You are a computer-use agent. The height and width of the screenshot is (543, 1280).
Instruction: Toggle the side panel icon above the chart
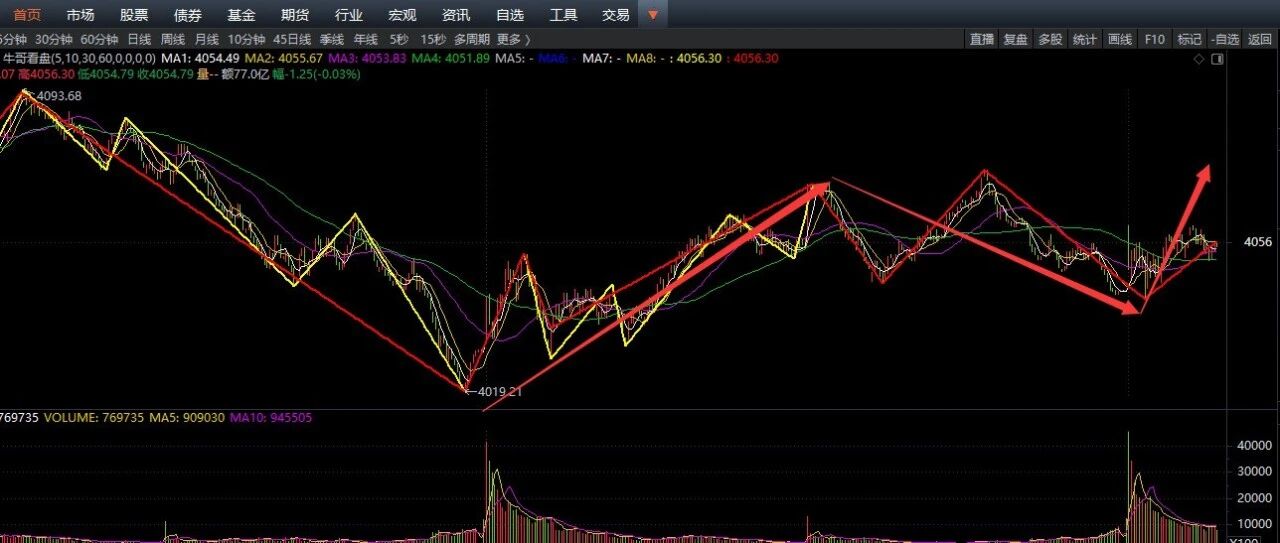[1217, 59]
